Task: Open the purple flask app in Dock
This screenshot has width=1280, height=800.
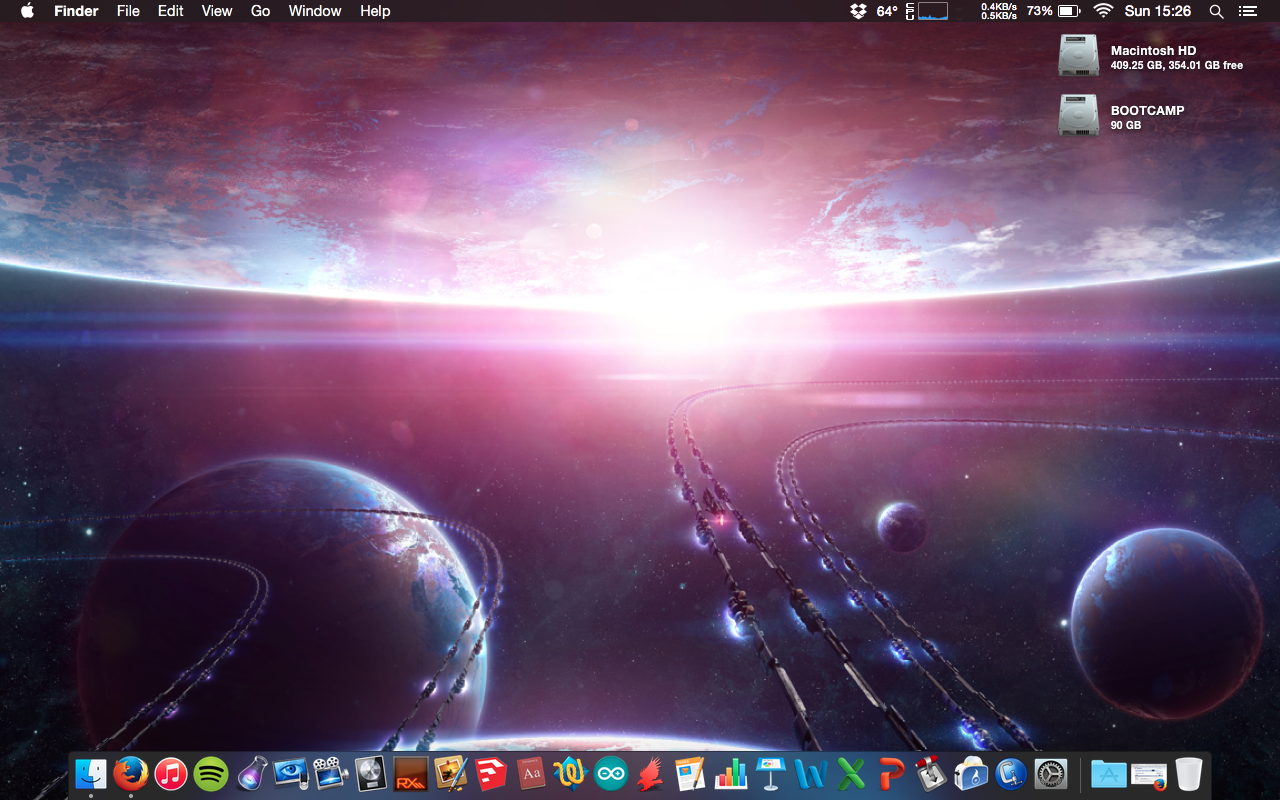Action: click(251, 773)
